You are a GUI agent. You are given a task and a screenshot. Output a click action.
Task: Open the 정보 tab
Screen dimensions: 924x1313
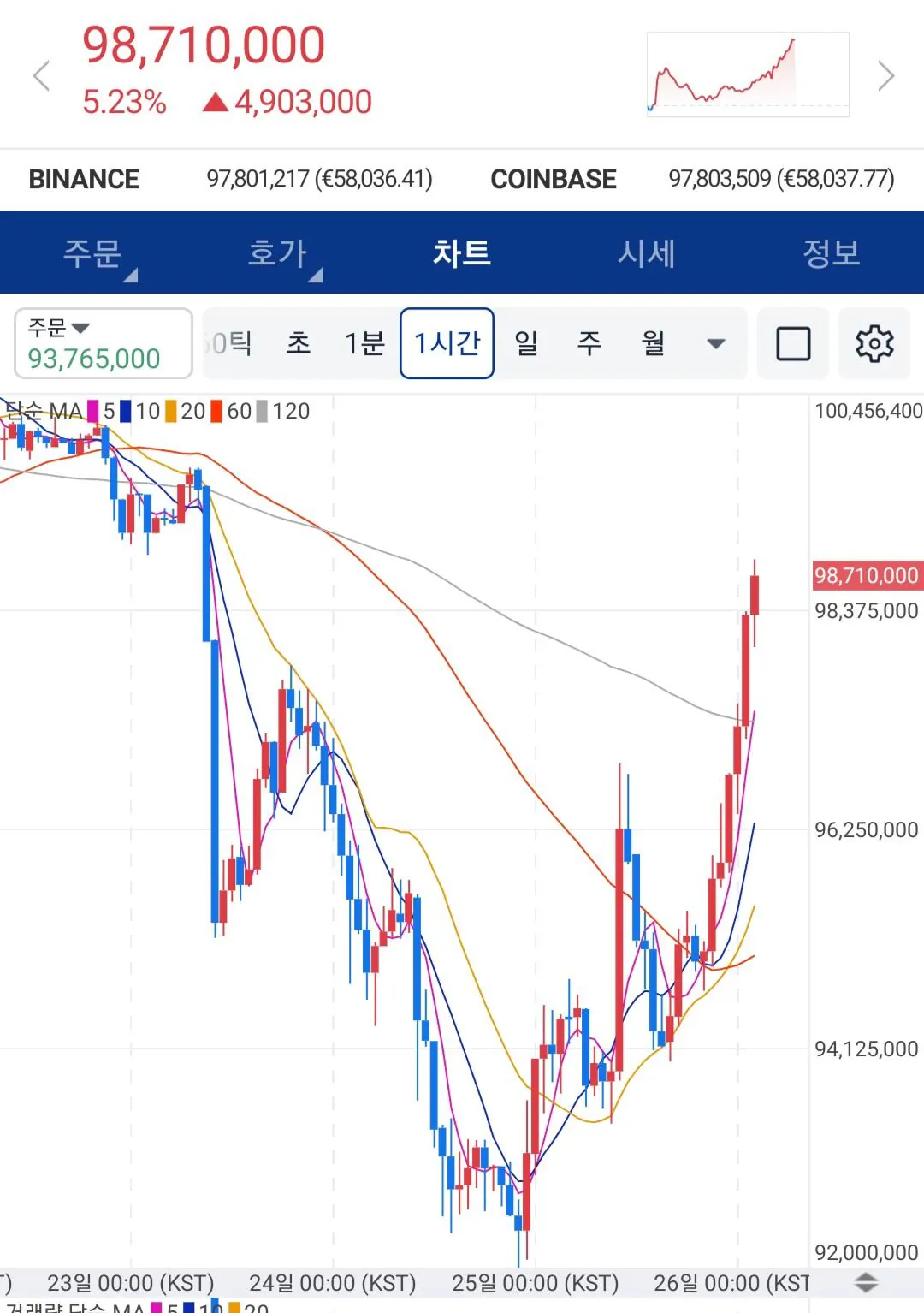coord(831,253)
